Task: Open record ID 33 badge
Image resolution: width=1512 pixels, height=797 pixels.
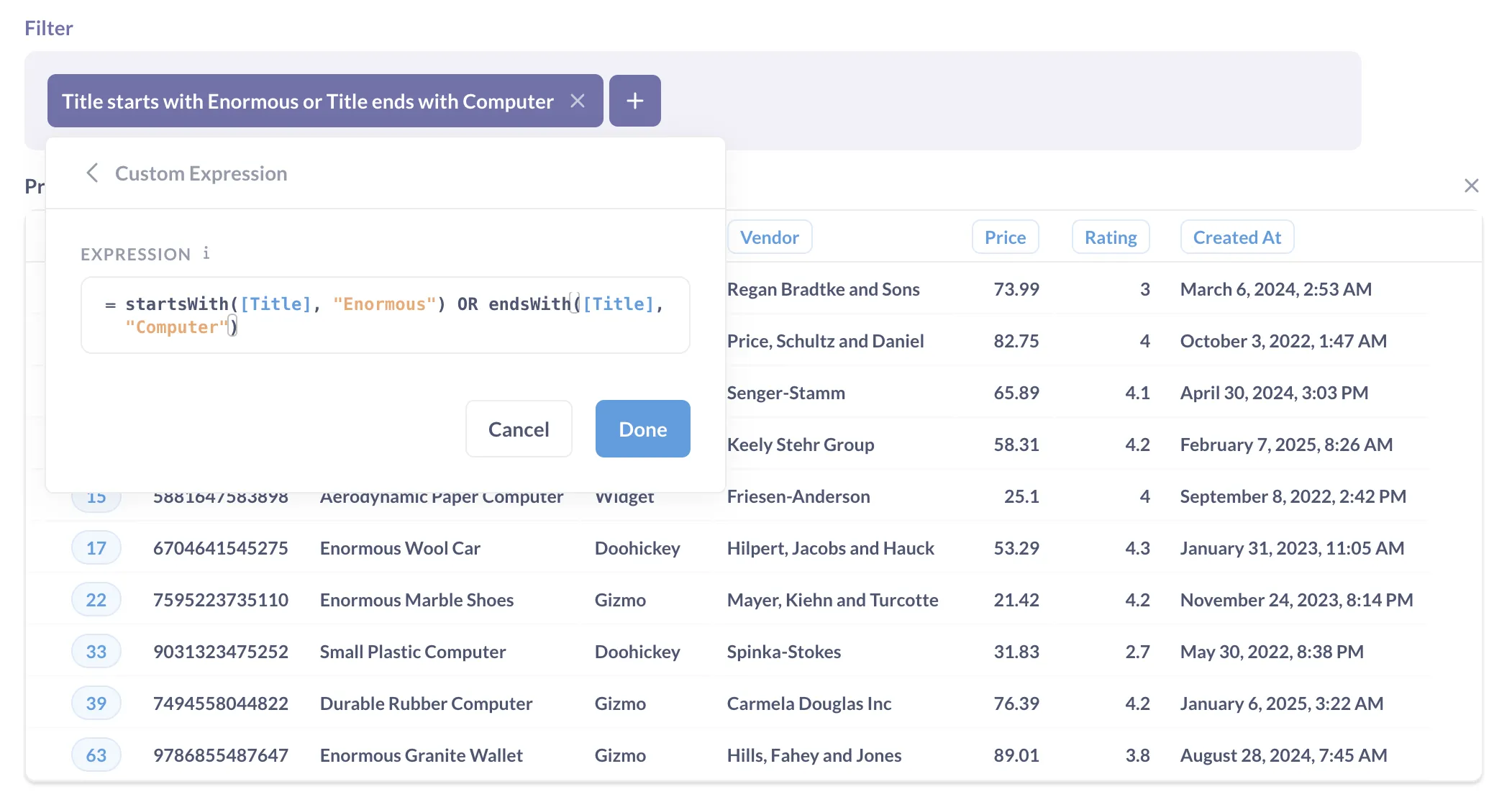Action: (96, 652)
